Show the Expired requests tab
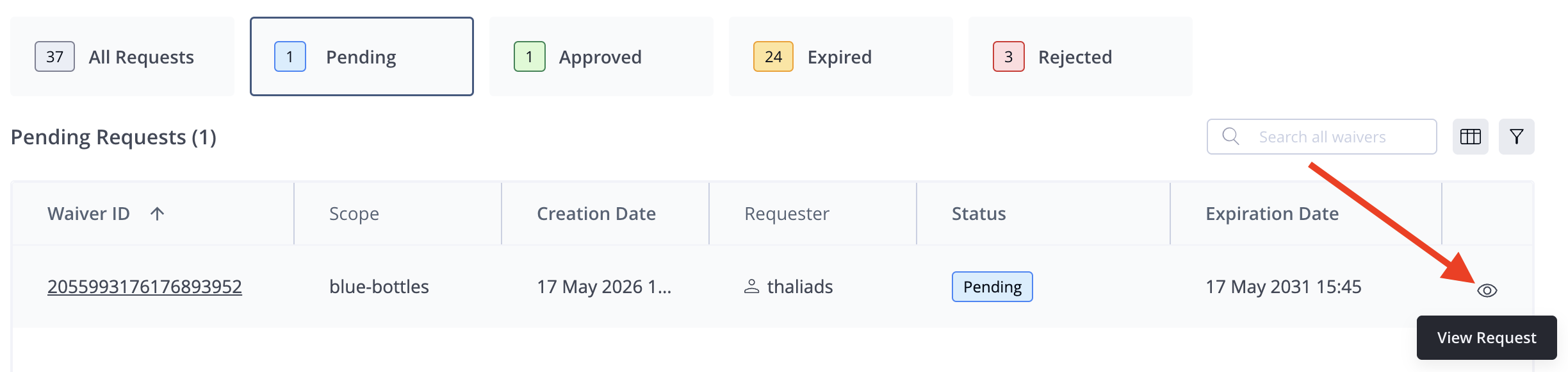 coord(841,56)
